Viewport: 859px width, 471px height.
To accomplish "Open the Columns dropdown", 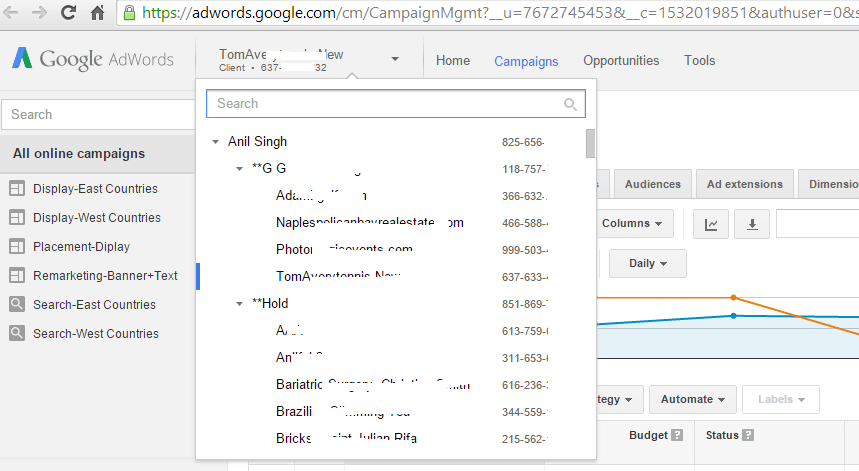I will click(x=632, y=223).
